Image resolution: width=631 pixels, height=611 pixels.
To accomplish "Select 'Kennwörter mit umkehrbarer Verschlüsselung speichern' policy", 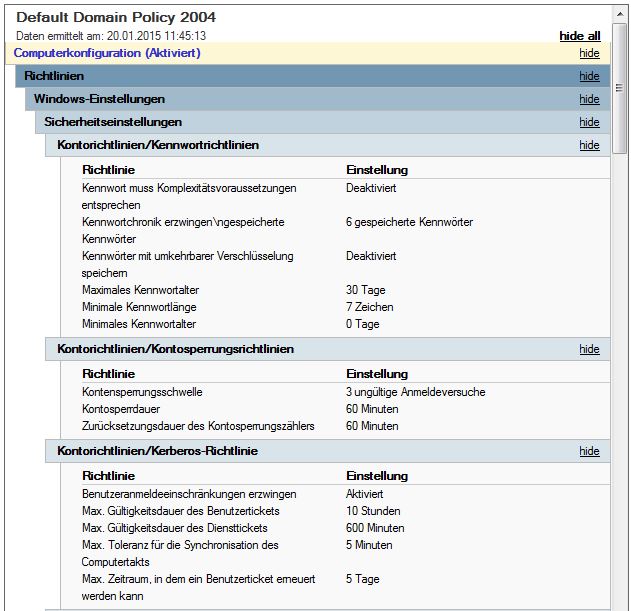I will [x=188, y=264].
